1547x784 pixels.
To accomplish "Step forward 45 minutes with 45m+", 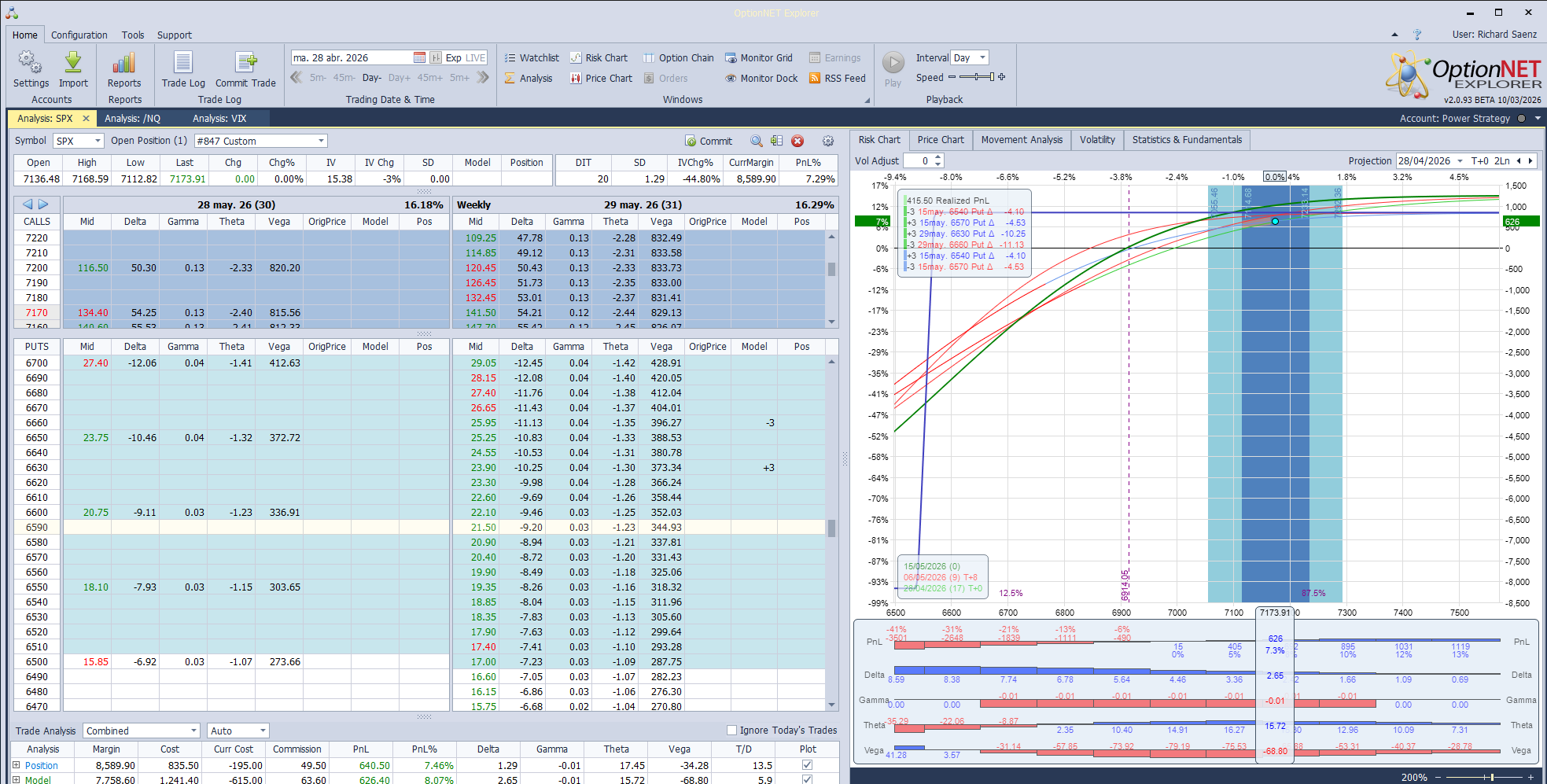I will point(430,78).
